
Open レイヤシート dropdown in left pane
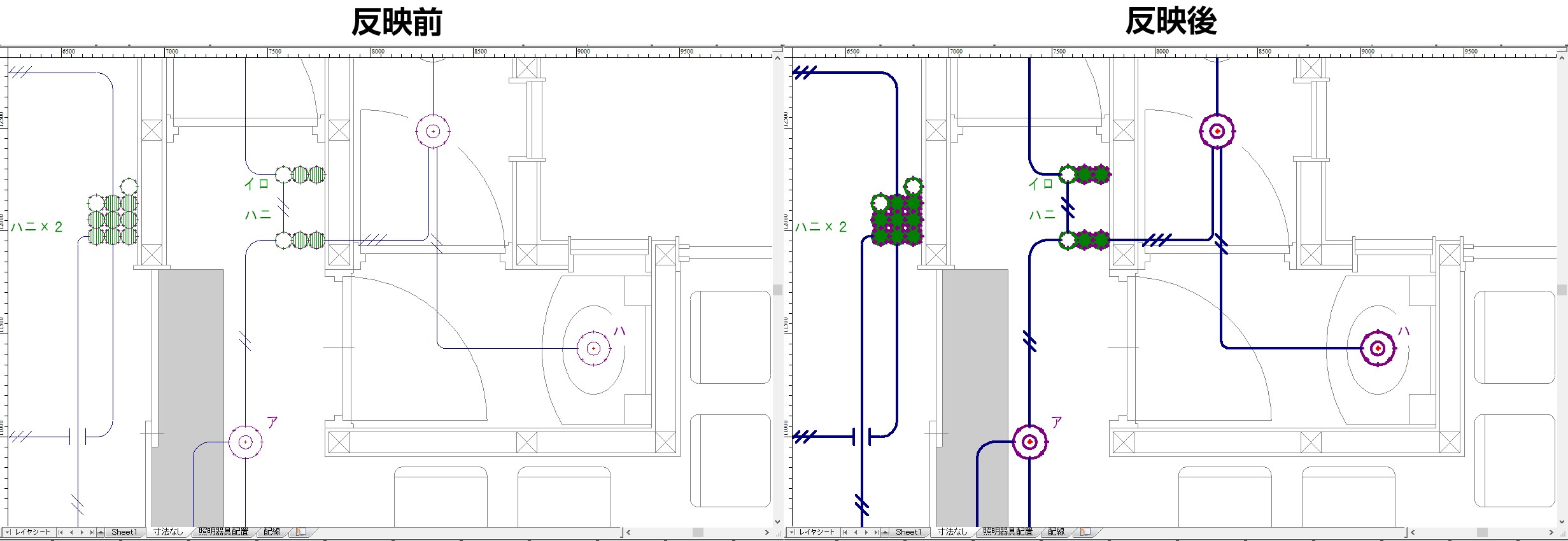tap(8, 532)
